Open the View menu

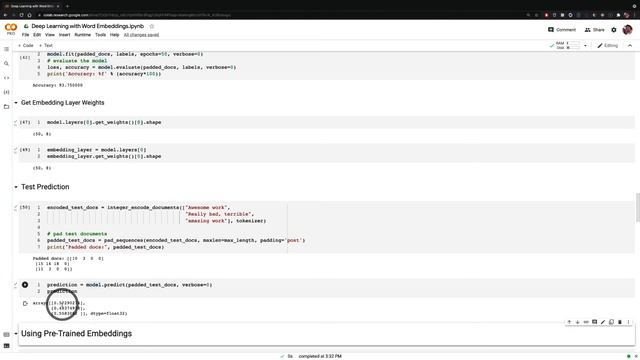tap(50, 35)
